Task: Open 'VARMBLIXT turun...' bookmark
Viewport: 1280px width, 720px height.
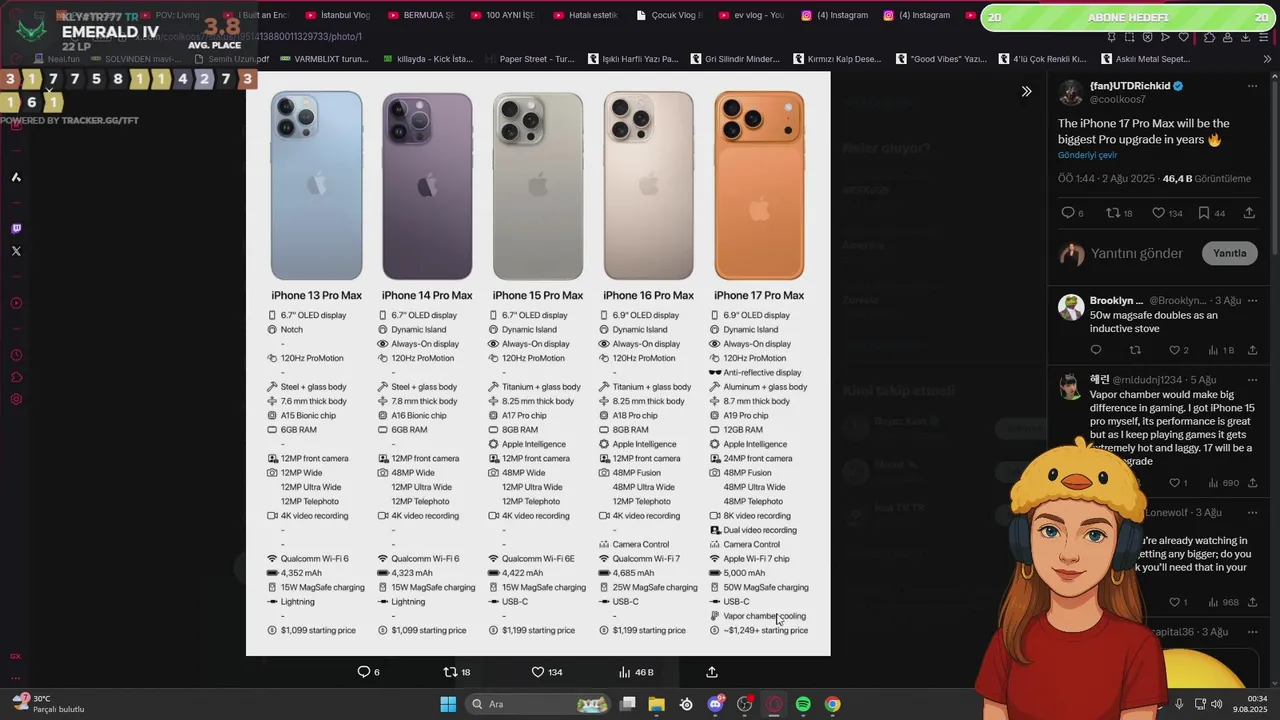Action: pos(324,59)
